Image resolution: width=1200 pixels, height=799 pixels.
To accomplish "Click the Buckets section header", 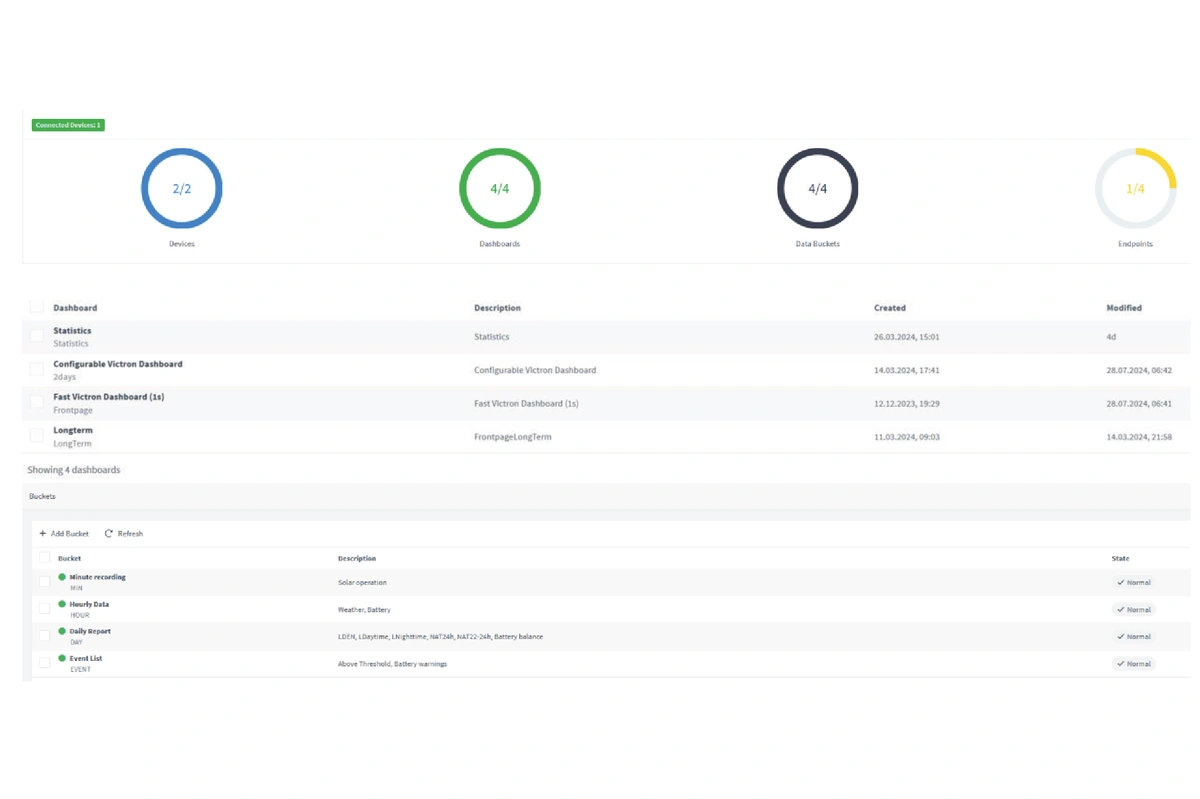I will pyautogui.click(x=43, y=496).
